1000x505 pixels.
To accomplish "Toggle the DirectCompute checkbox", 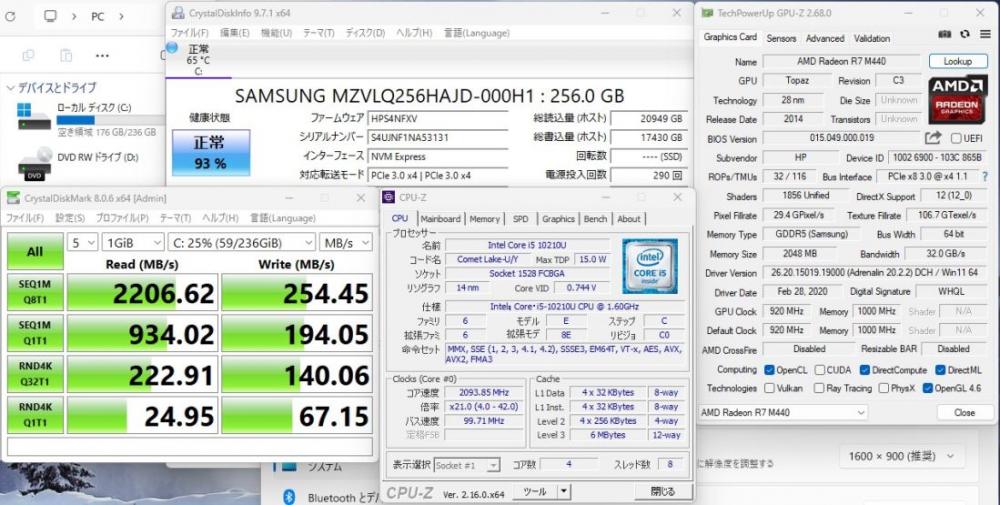I will coord(864,370).
